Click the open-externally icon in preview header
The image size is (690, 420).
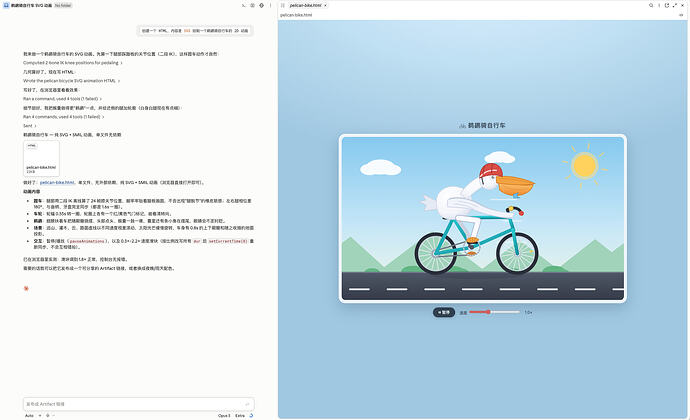667,5
